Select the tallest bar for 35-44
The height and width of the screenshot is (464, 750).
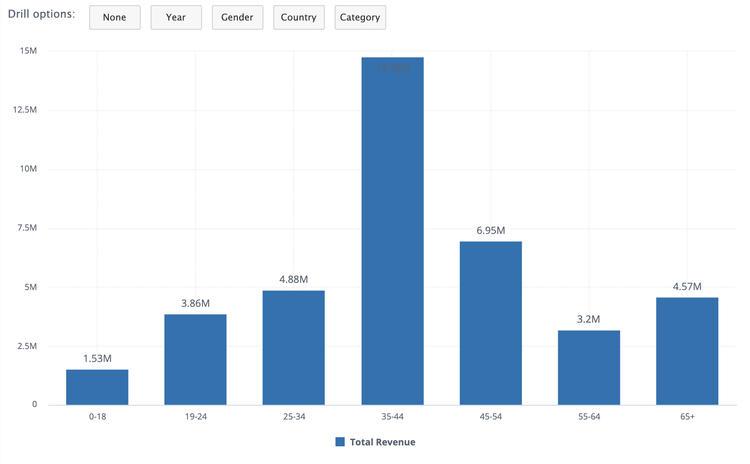click(x=392, y=231)
